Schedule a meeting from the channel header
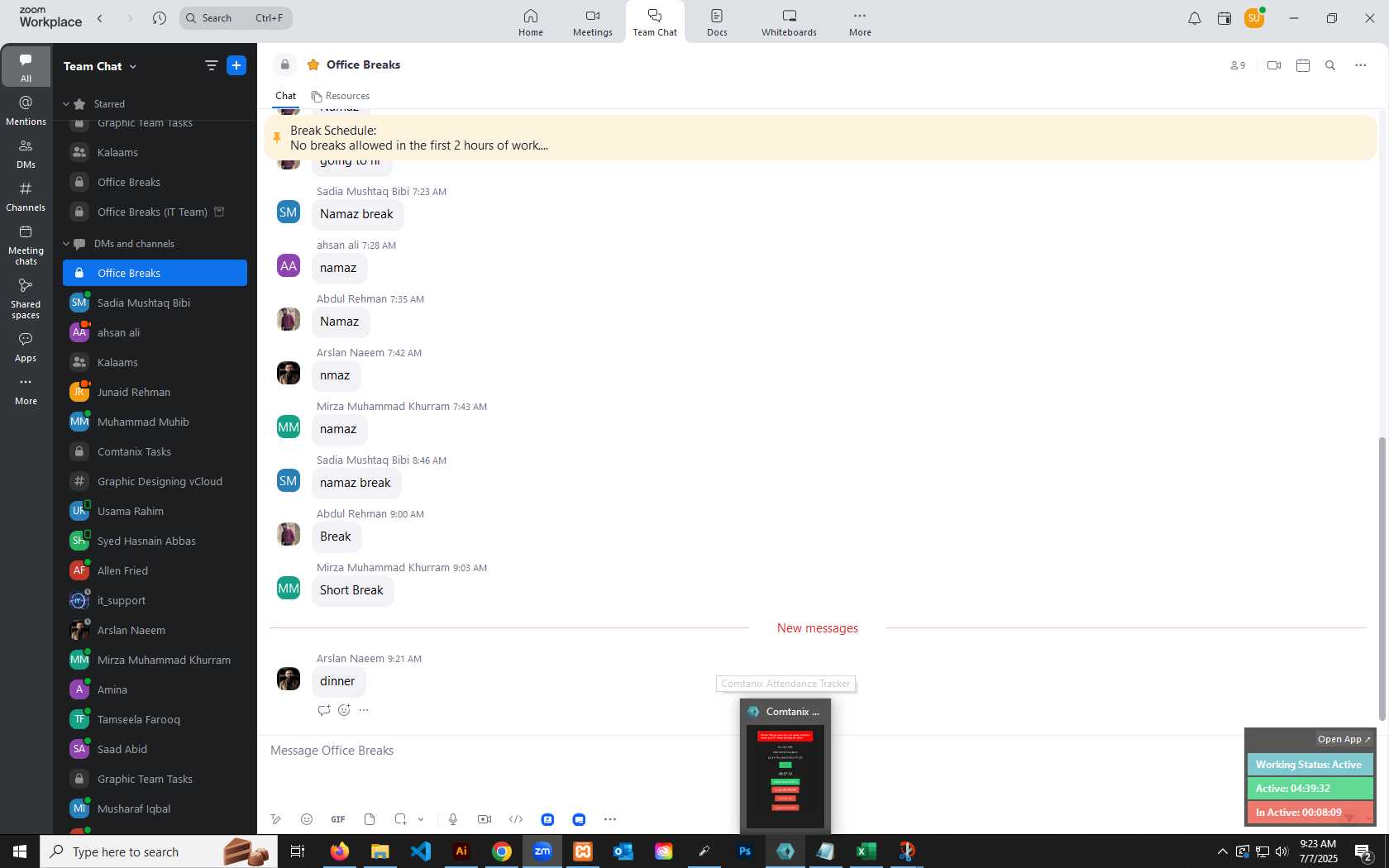This screenshot has height=868, width=1389. click(1303, 65)
